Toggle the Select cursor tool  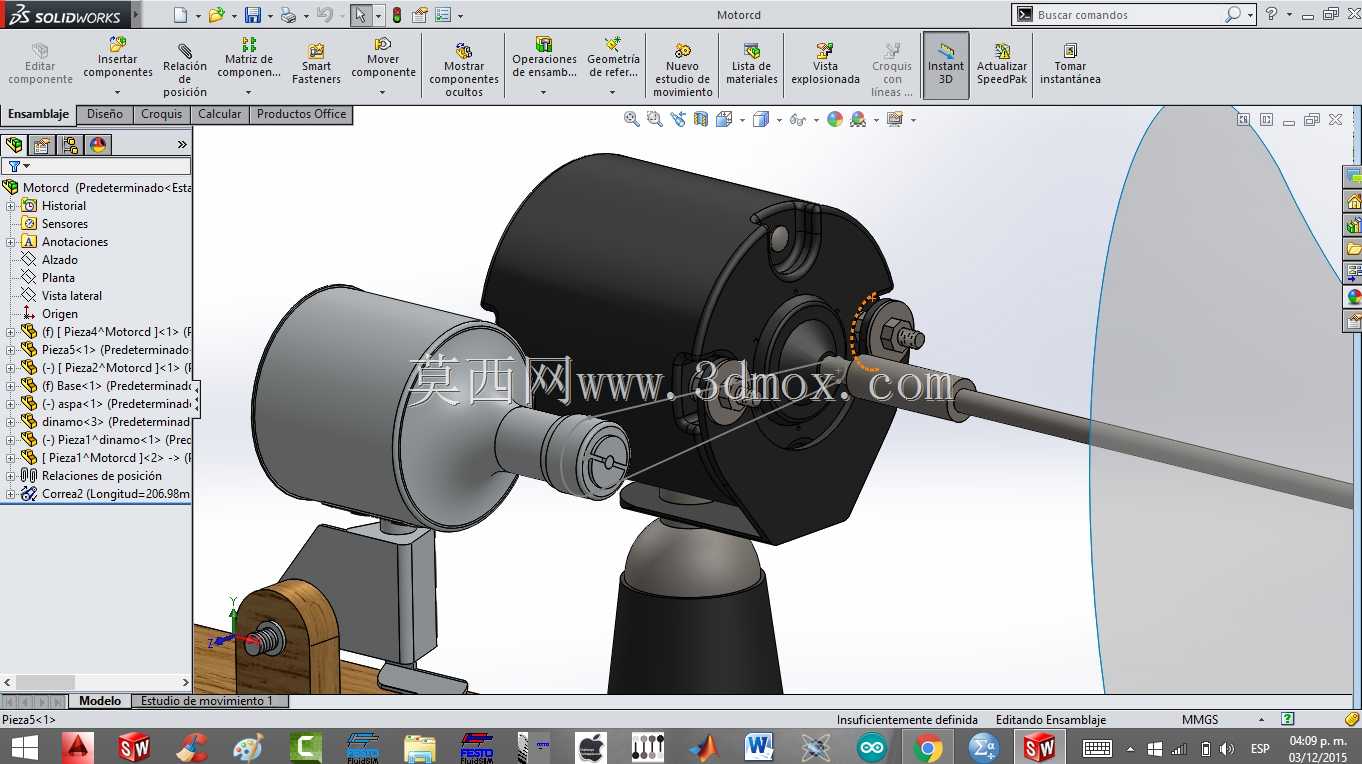point(361,15)
